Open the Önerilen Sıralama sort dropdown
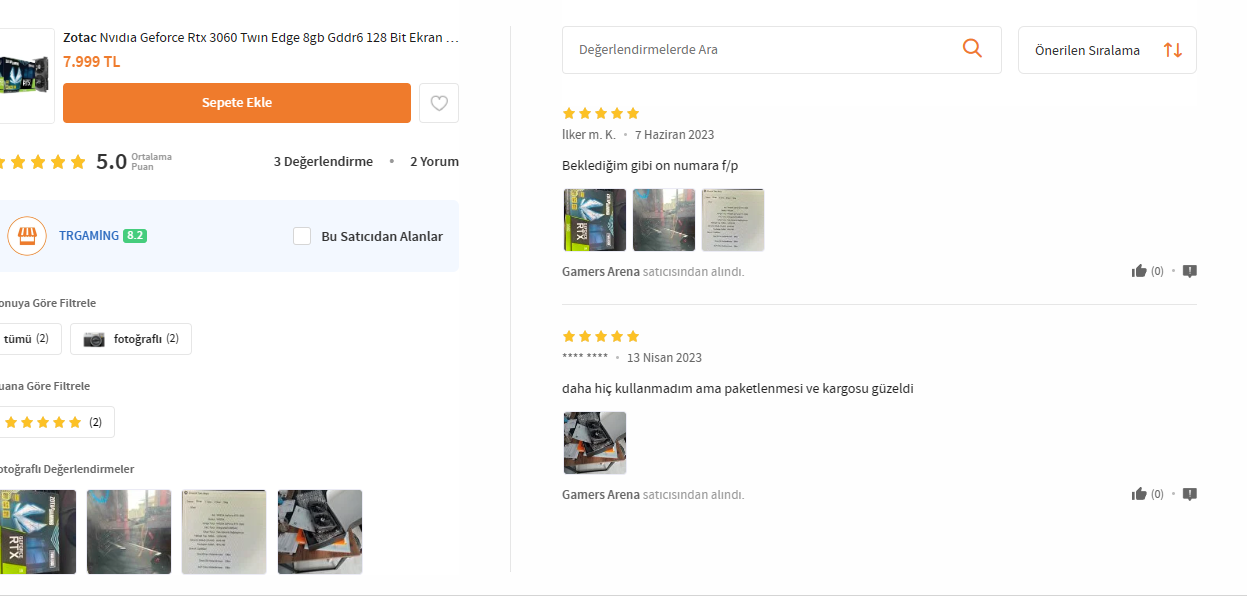Screen dimensions: 1247x600 1107,50
